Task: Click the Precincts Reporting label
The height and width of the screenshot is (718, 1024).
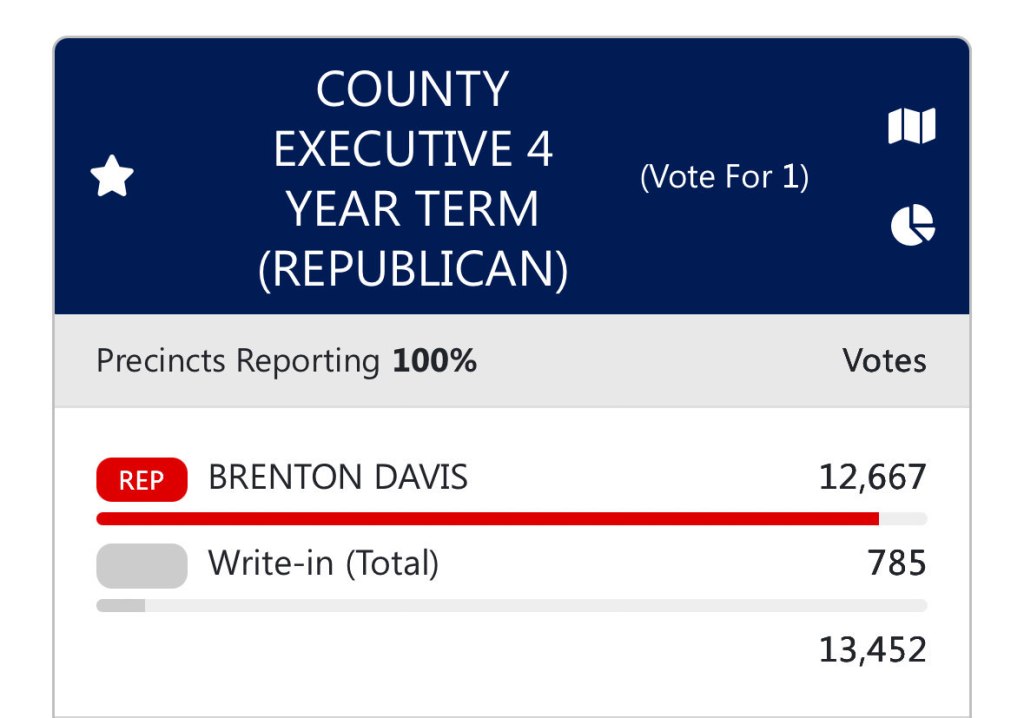Action: click(238, 361)
